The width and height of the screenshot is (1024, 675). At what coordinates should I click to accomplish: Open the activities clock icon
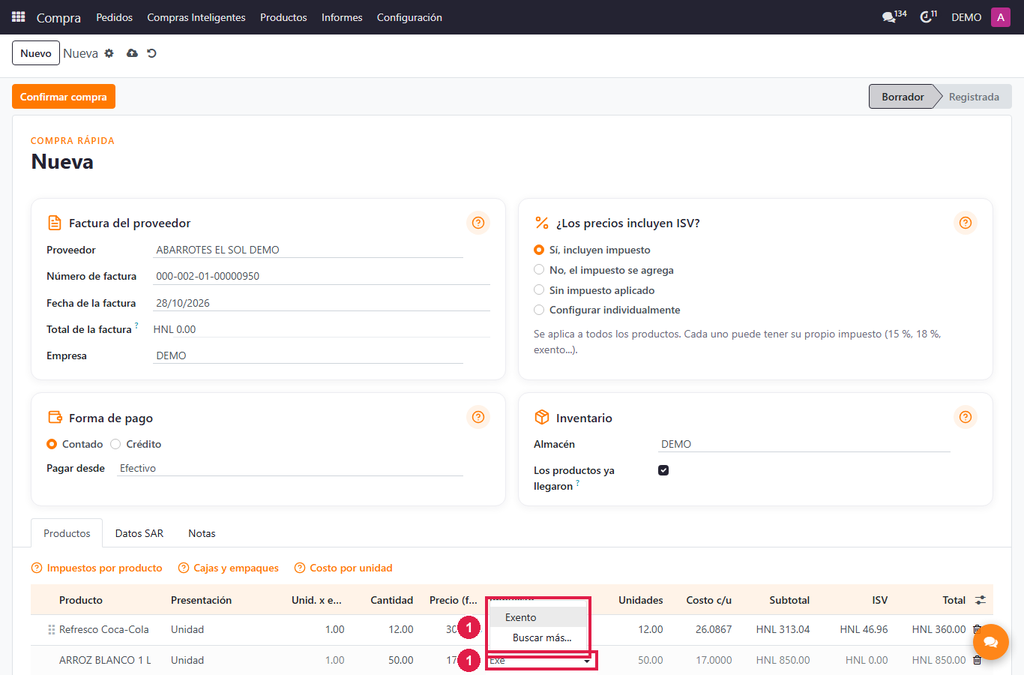(928, 17)
